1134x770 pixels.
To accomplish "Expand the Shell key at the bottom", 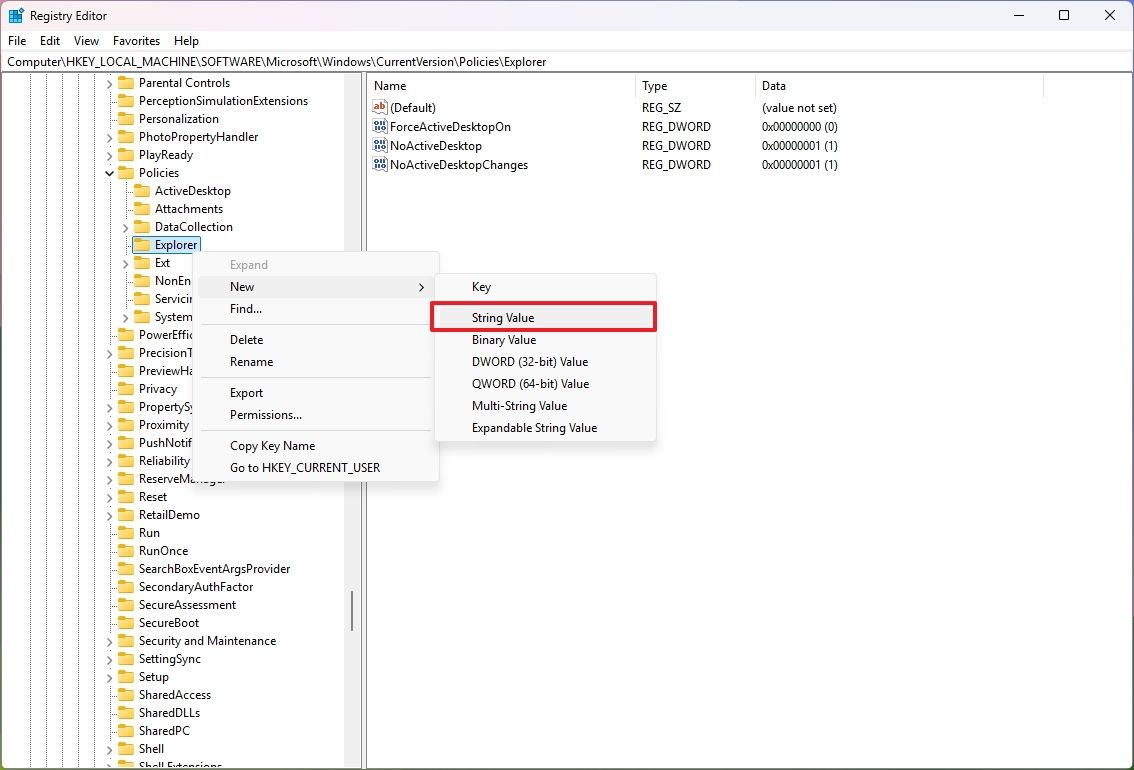I will [x=110, y=748].
